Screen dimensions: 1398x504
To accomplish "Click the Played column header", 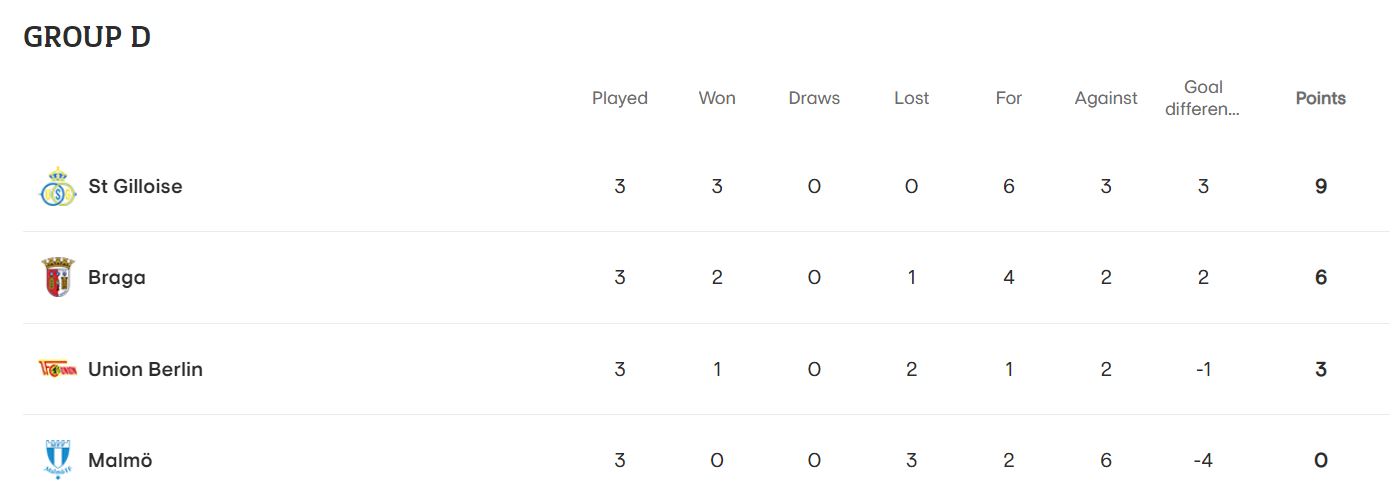I will [x=620, y=98].
